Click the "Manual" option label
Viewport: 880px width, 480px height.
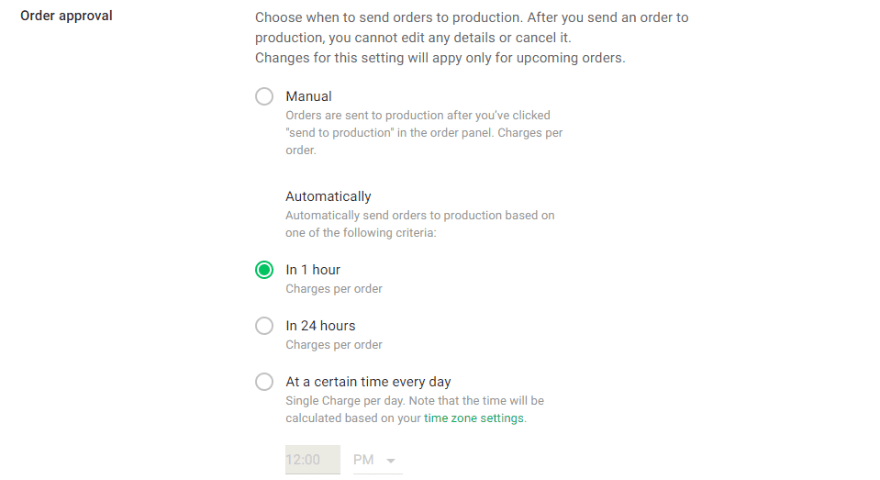(x=308, y=97)
